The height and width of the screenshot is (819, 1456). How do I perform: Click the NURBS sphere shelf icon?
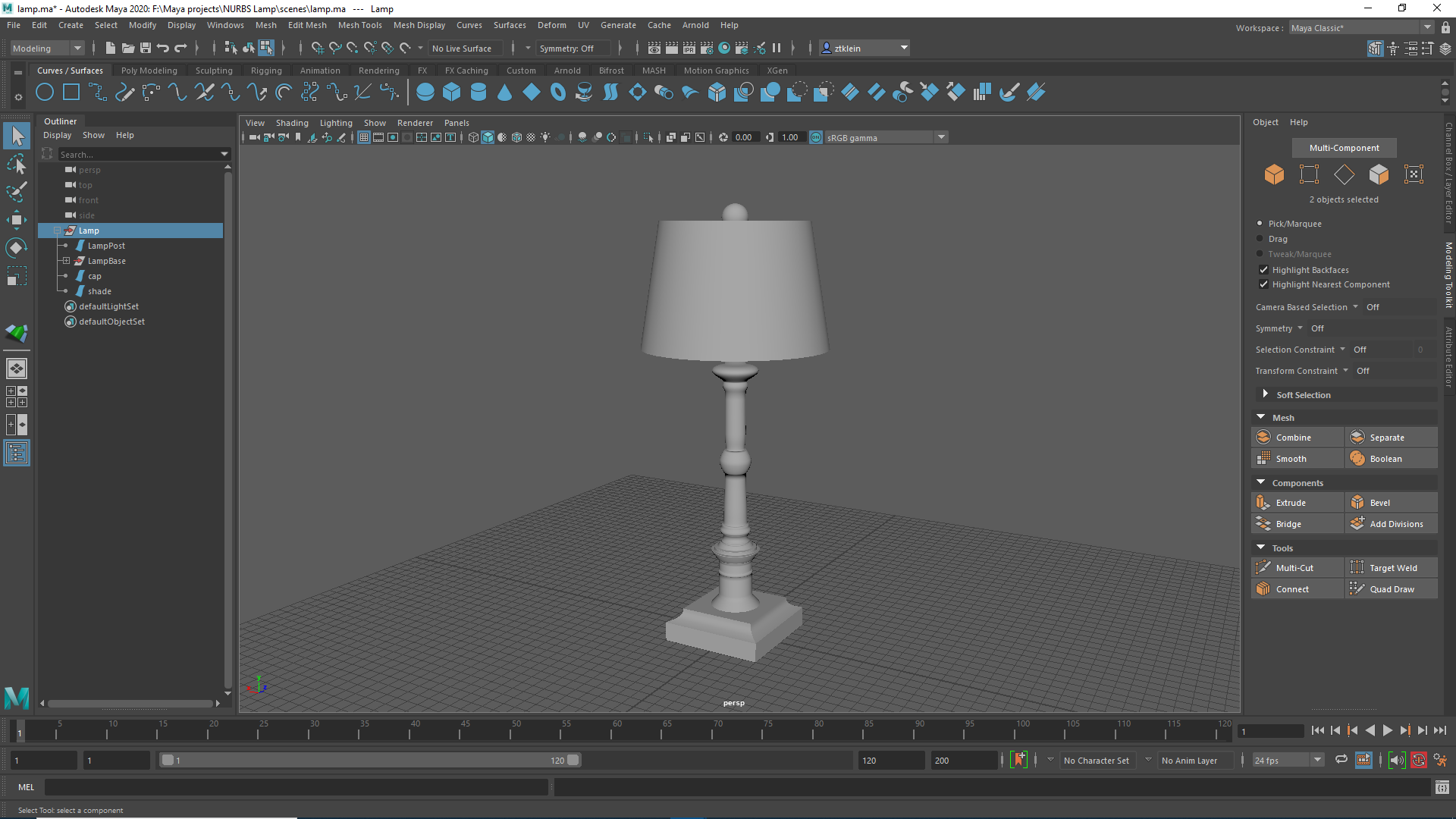(x=425, y=93)
